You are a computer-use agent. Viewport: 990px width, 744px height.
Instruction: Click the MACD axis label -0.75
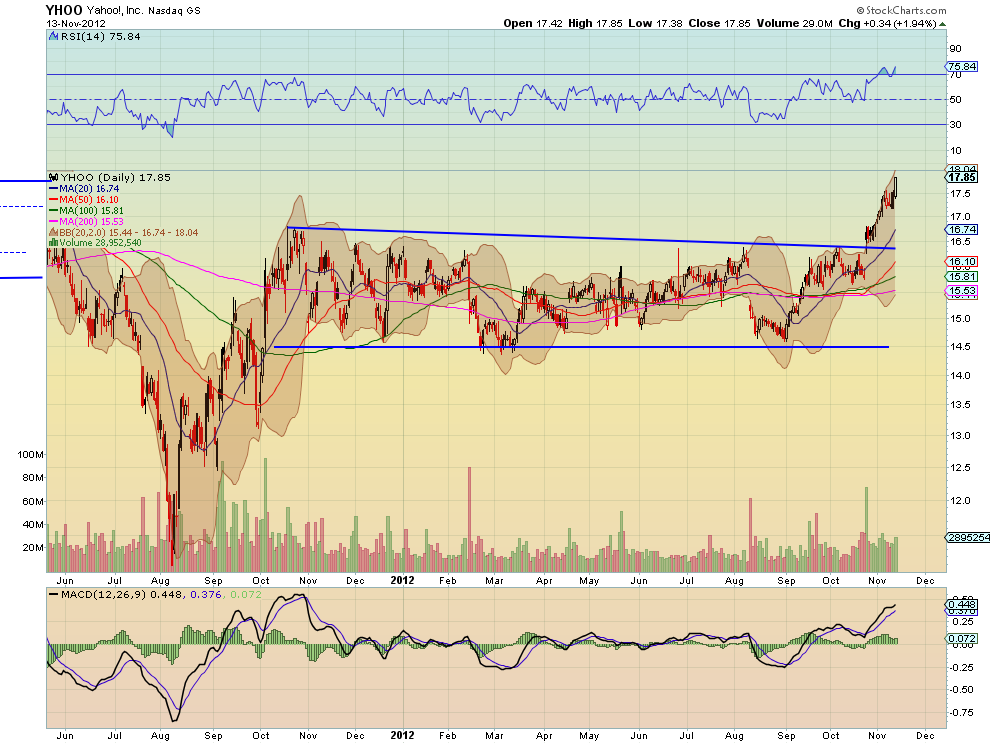(x=962, y=713)
